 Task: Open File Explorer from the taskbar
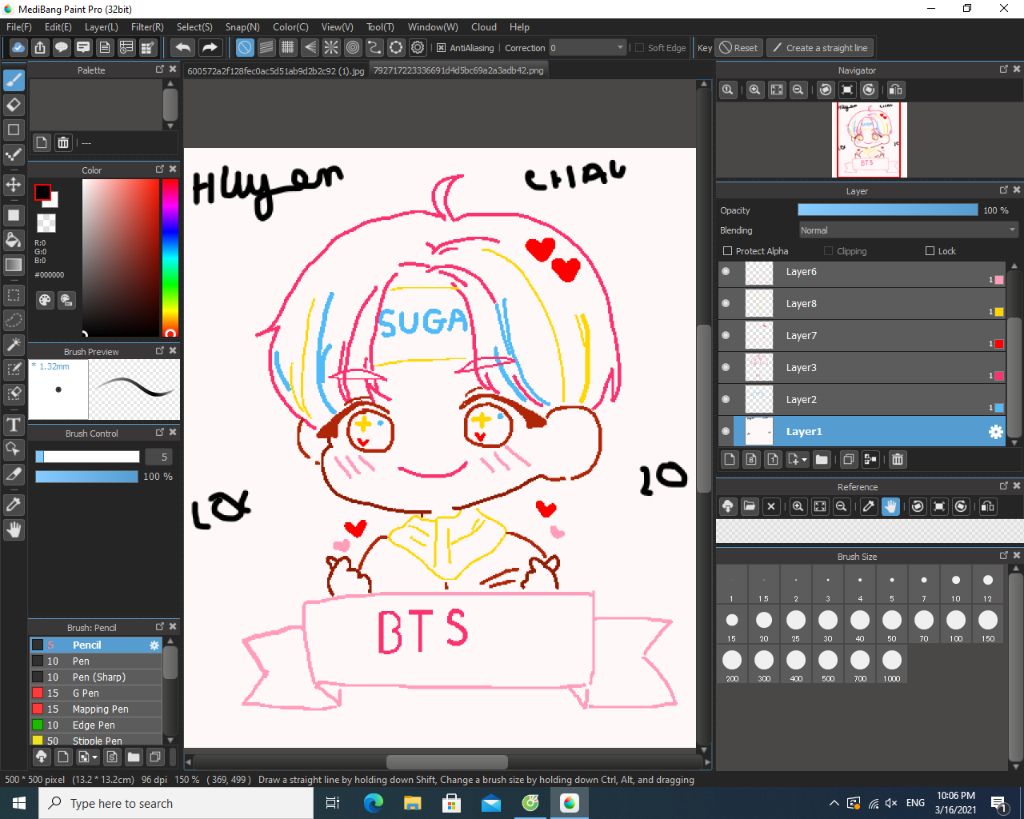[413, 803]
